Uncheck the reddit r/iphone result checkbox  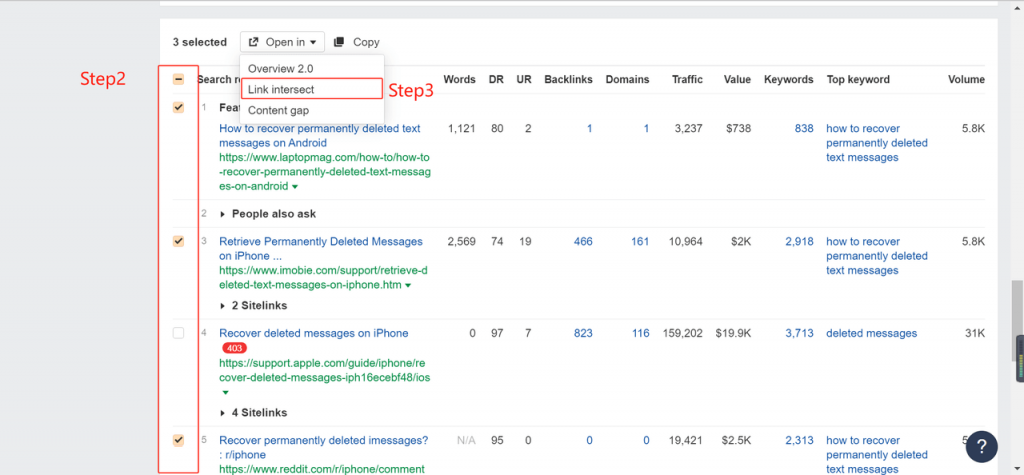(x=178, y=440)
